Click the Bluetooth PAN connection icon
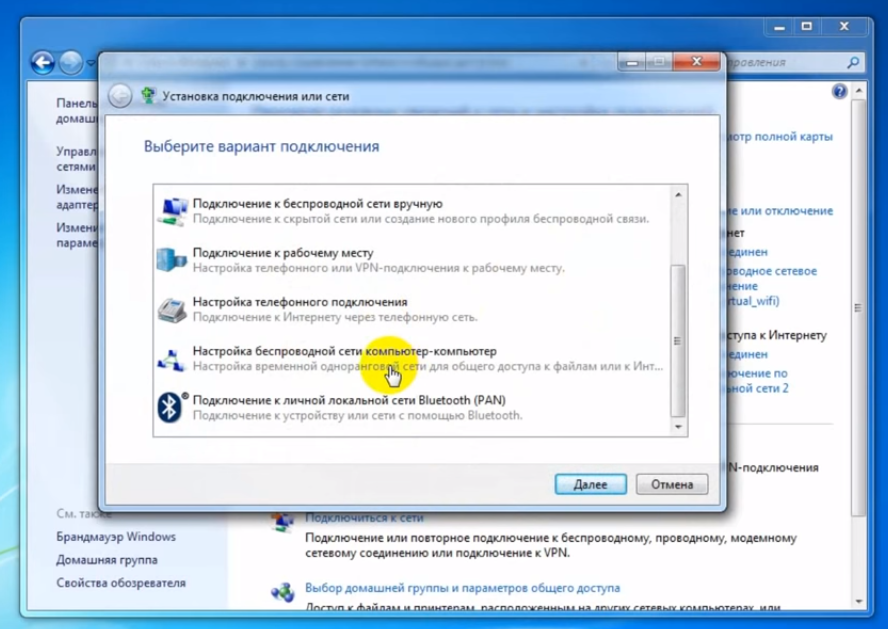This screenshot has width=888, height=629. point(172,407)
